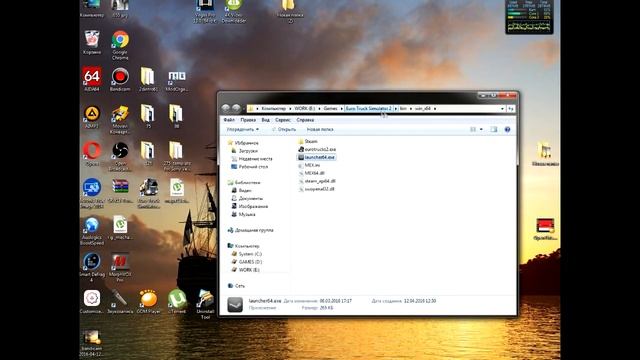The height and width of the screenshot is (360, 640).
Task: Launch Euro Truck Simulator truck desktop shortcut
Action: [149, 193]
